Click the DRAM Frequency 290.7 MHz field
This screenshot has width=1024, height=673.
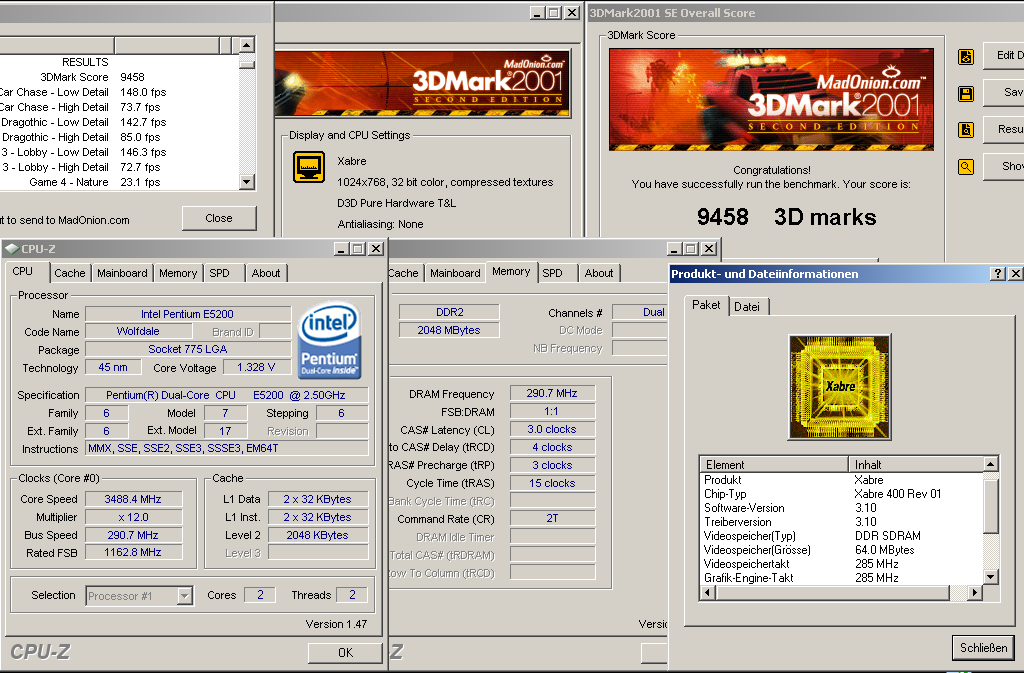[x=552, y=393]
